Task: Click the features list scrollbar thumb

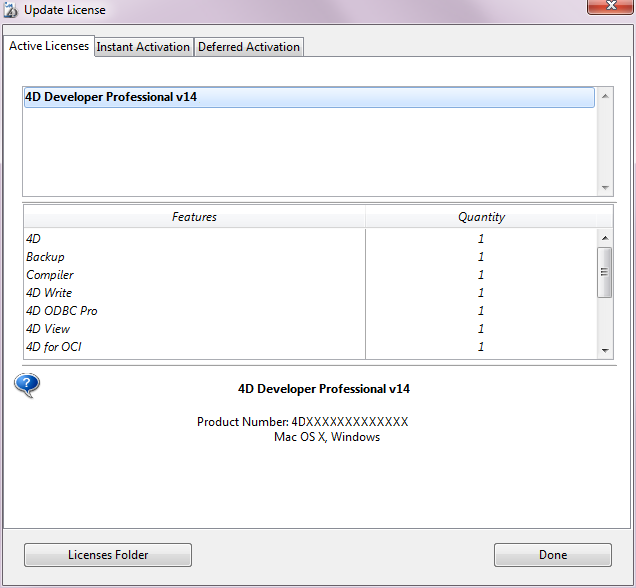Action: pos(604,272)
